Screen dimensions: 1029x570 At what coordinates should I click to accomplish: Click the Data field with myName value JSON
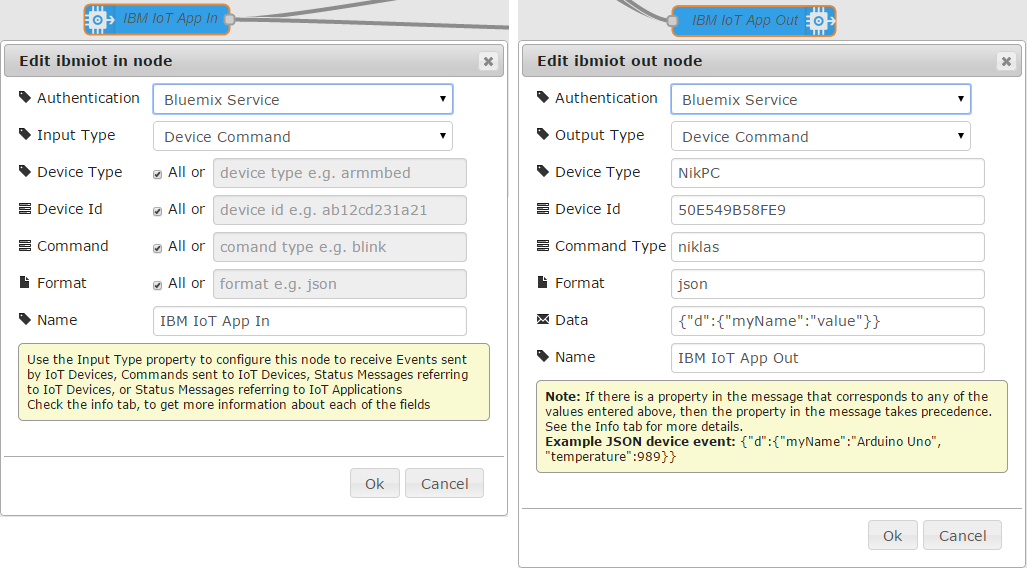pos(828,321)
